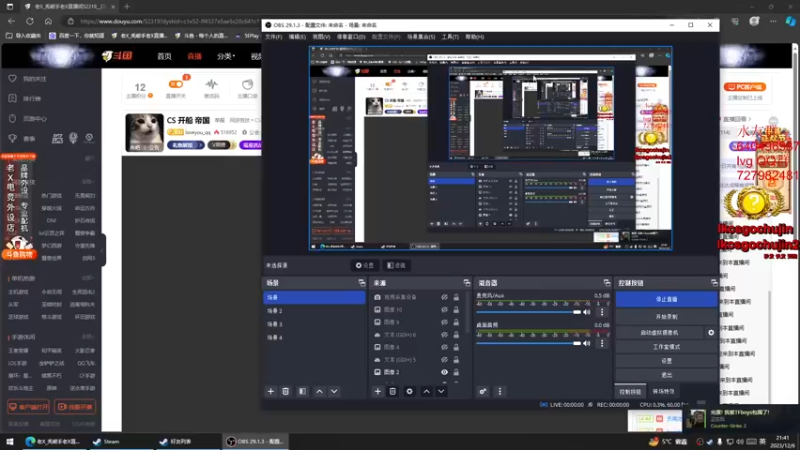Show the 图像 9 source
800x450 pixels.
[x=444, y=322]
